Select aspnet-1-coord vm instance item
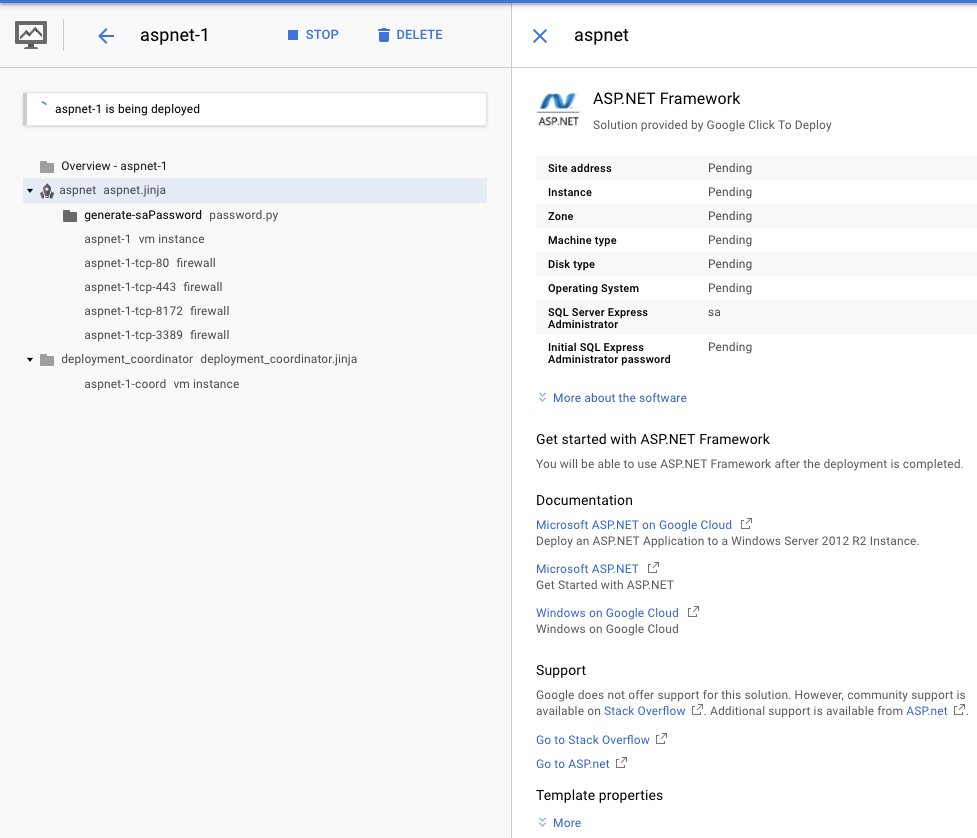The width and height of the screenshot is (977, 838). [161, 385]
